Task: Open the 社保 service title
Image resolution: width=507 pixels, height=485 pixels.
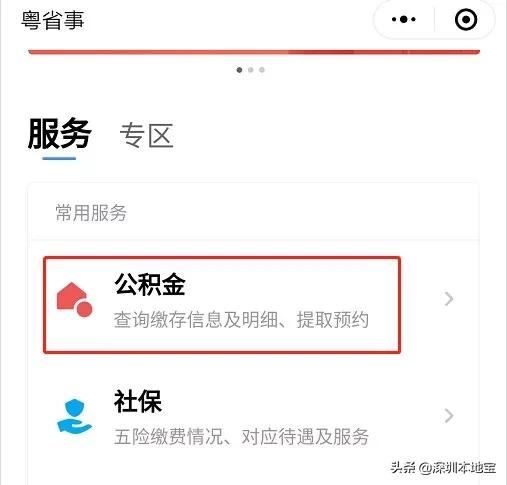Action: coord(138,401)
